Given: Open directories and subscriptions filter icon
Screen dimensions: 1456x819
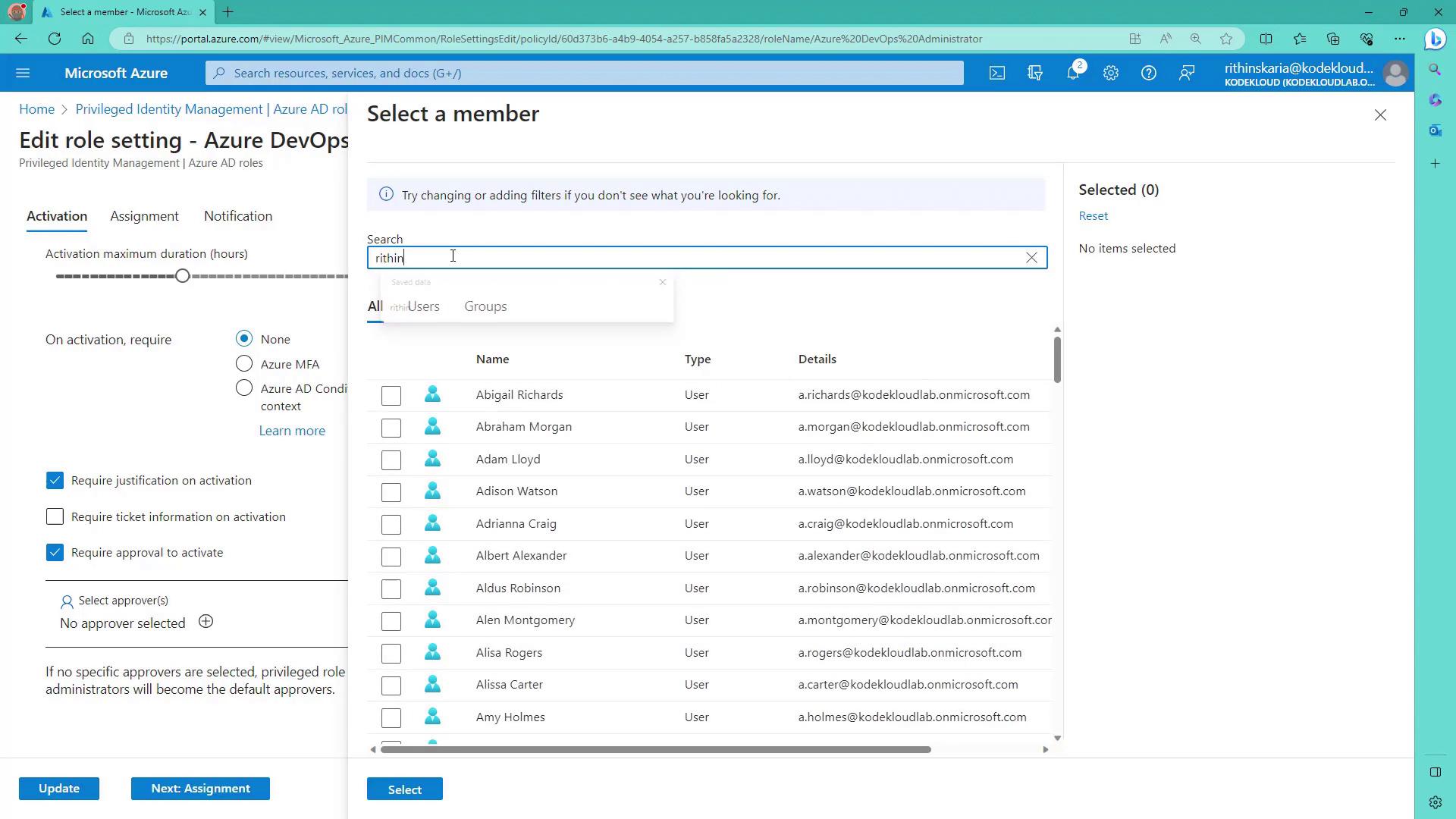Looking at the screenshot, I should click(x=1035, y=73).
